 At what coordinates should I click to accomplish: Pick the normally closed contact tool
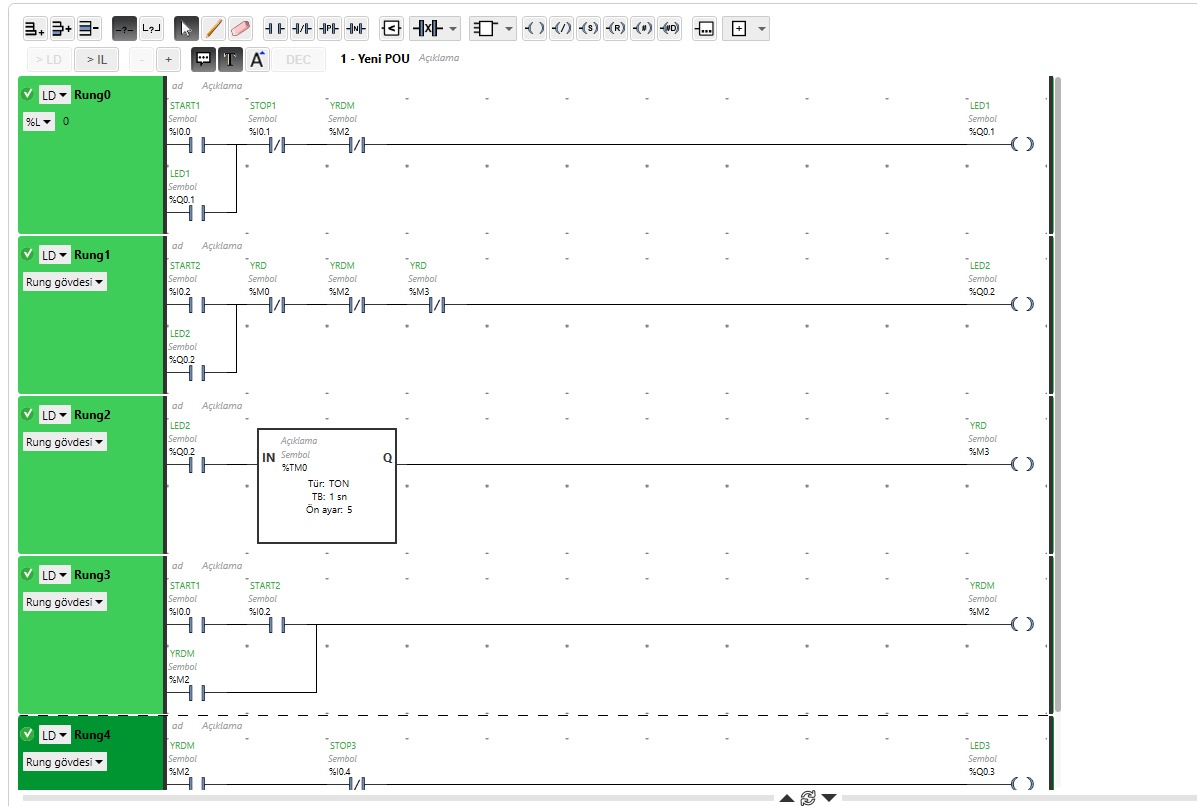(302, 29)
